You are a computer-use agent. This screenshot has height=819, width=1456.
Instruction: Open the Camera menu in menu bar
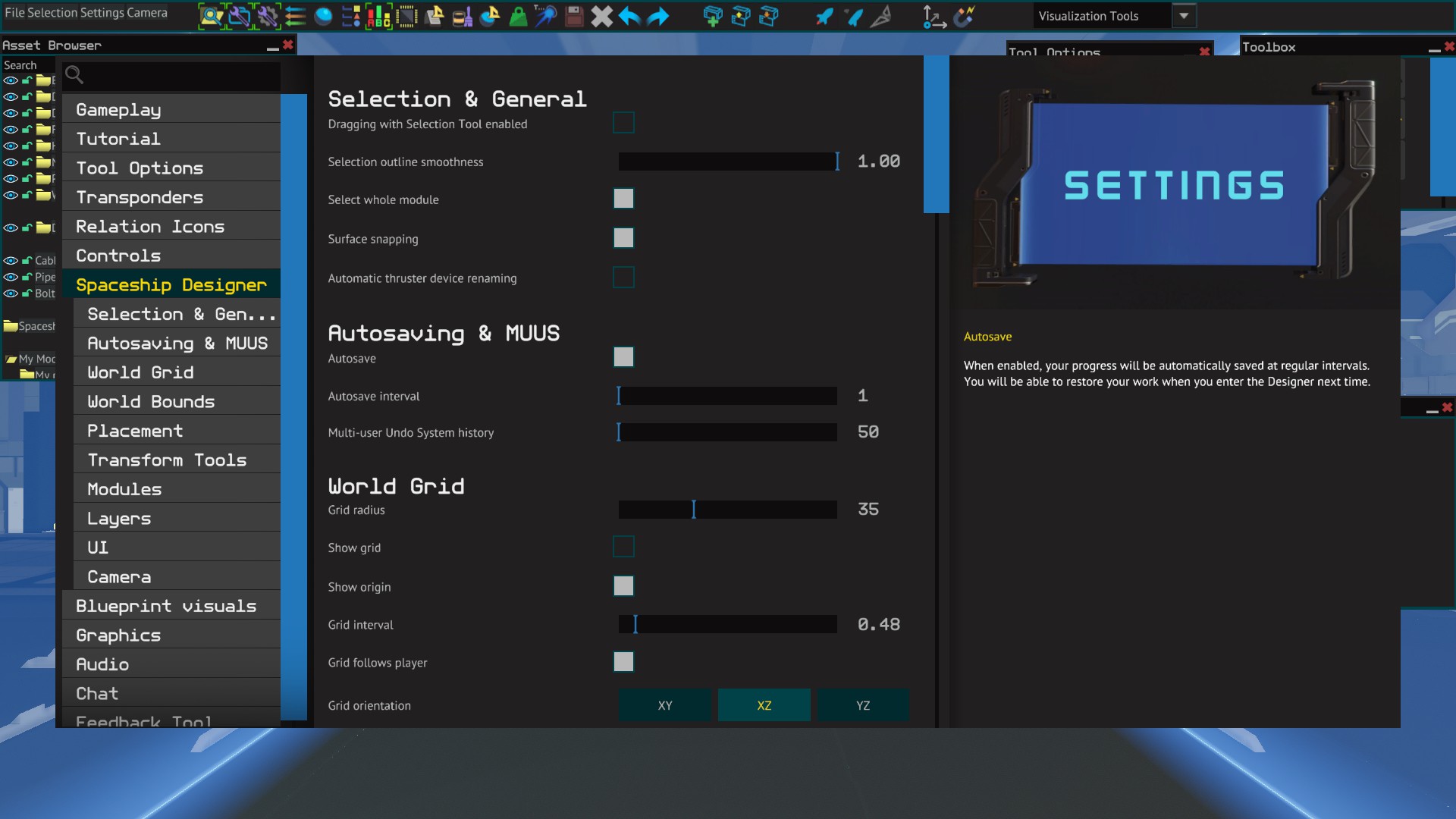(x=147, y=13)
